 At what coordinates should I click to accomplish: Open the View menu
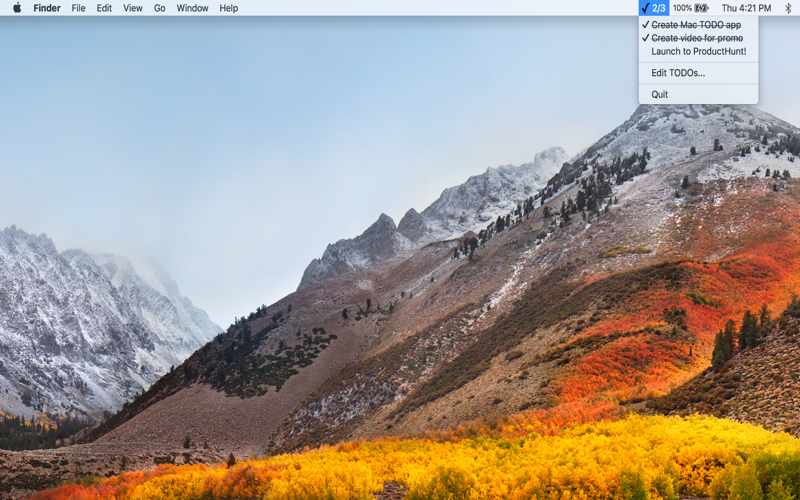[132, 8]
